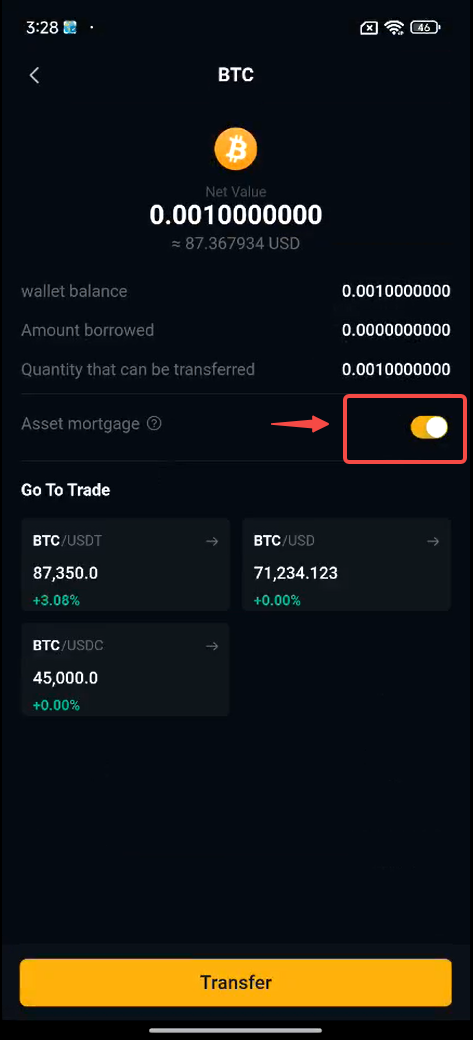
Task: Tap the 87.367934 USD equivalent value
Action: [x=236, y=243]
